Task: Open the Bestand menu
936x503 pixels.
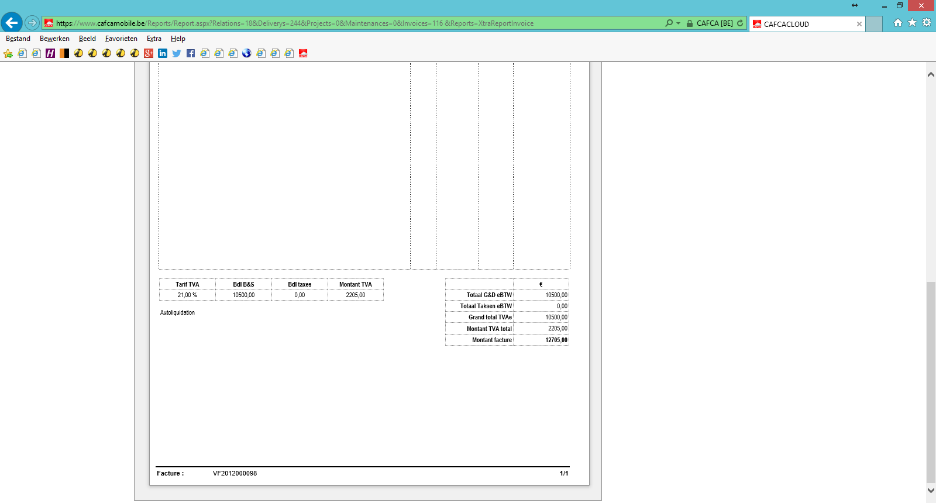Action: click(18, 39)
